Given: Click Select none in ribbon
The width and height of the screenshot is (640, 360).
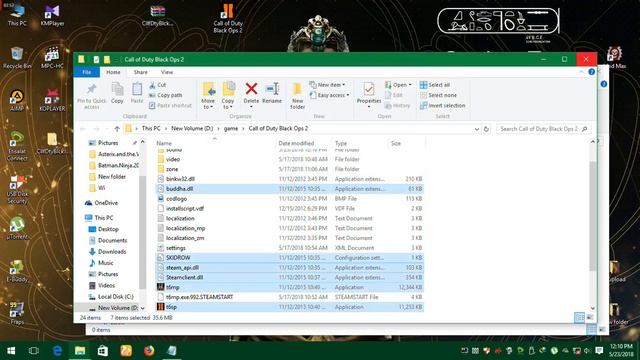Looking at the screenshot, I should pos(438,95).
